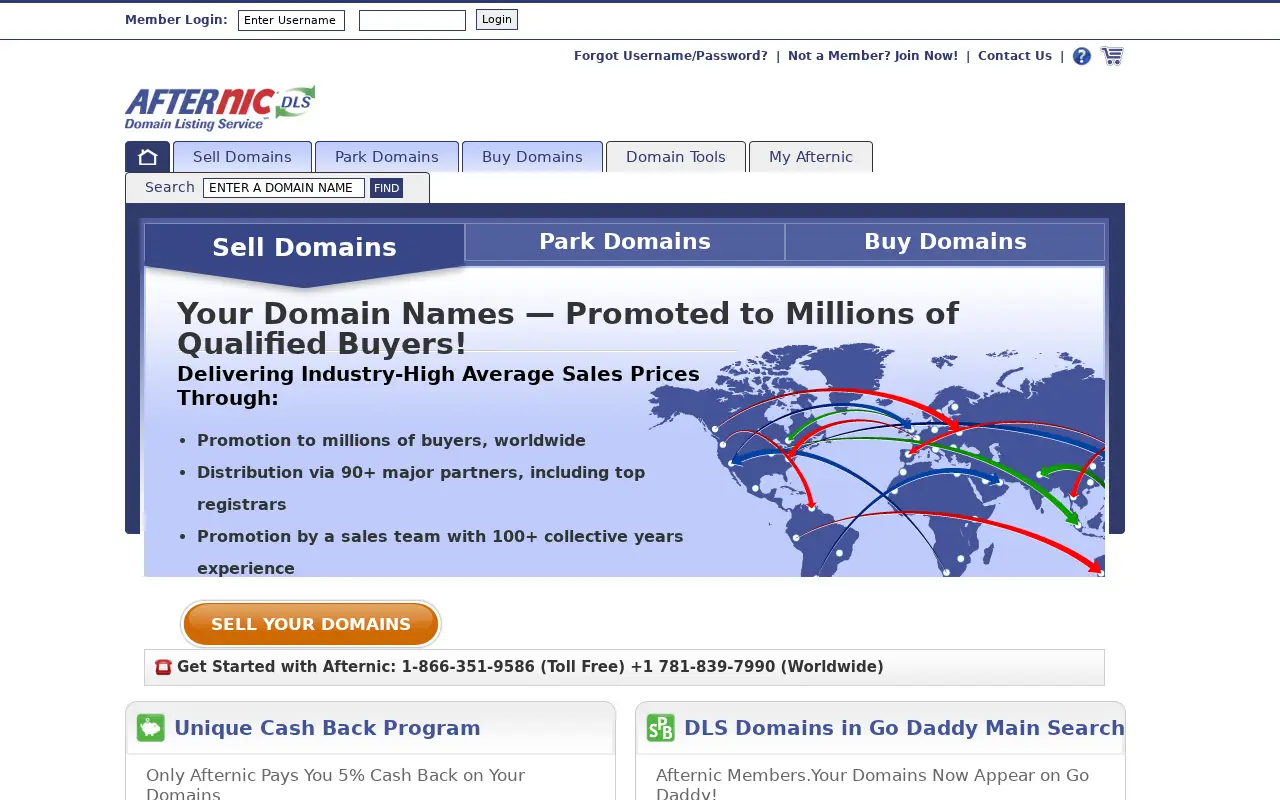Screen dimensions: 1280x800
Task: Open Forgot Username/Password link
Action: (x=671, y=56)
